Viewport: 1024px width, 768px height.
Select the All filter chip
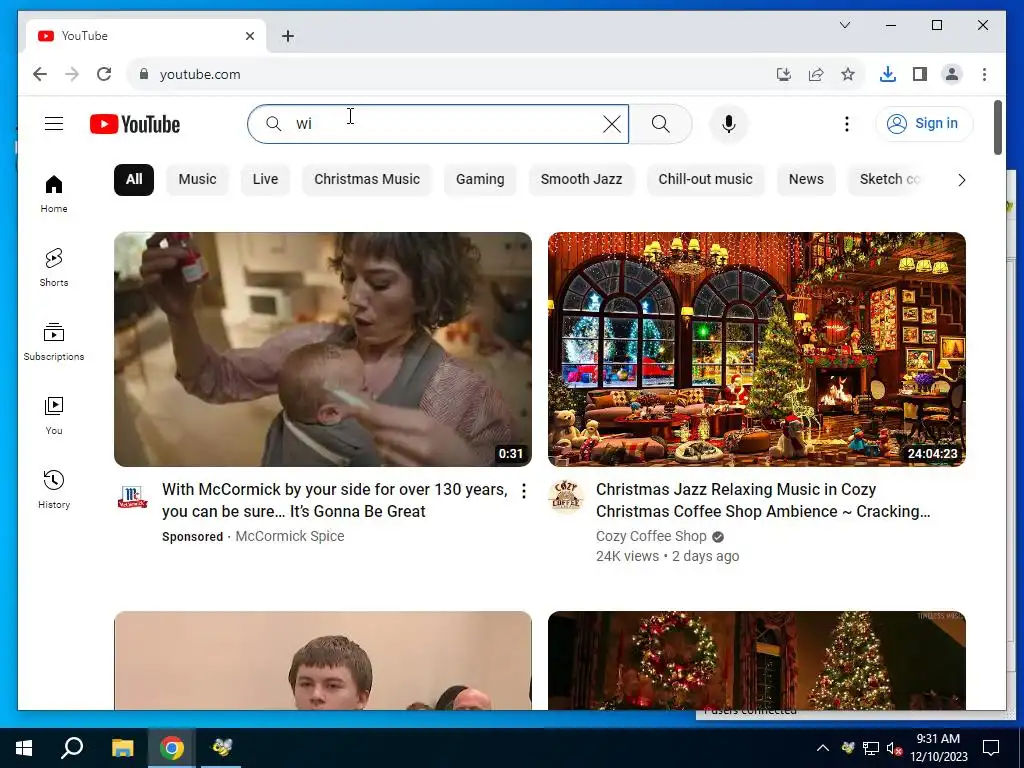[134, 180]
